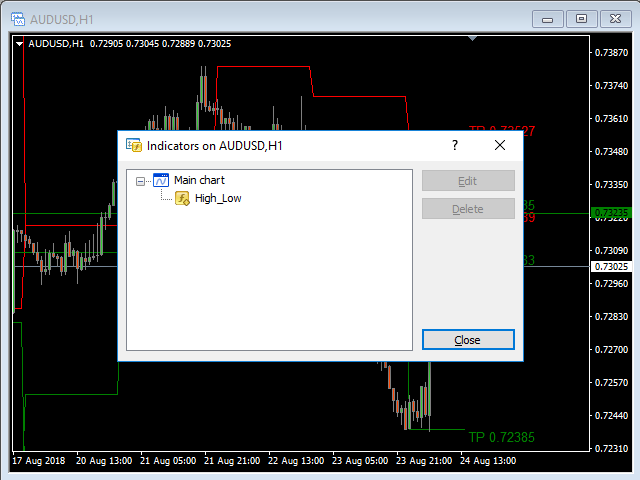The width and height of the screenshot is (640, 480).
Task: Maximize the AUDUSD,H1 chart window
Action: [x=582, y=19]
